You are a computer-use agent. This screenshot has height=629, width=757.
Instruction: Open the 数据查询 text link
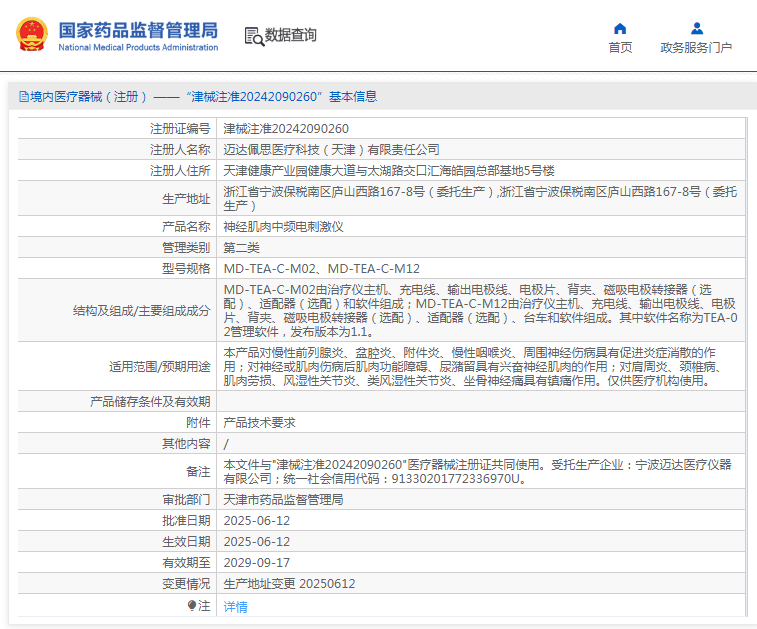(290, 36)
